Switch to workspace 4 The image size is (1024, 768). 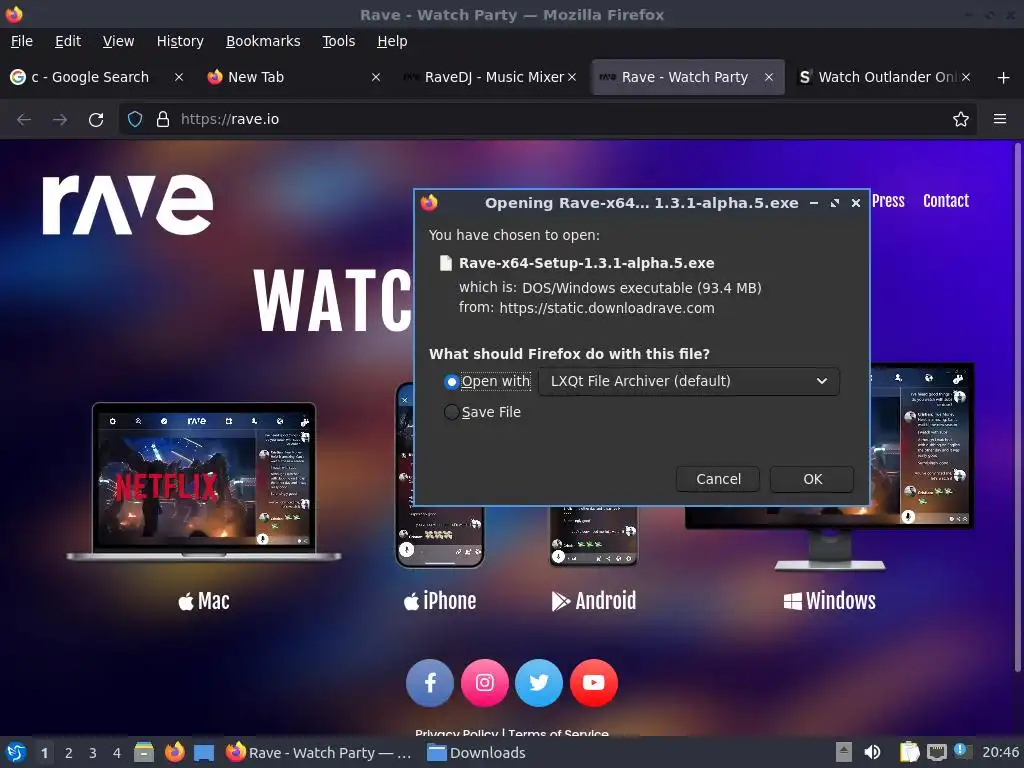117,754
